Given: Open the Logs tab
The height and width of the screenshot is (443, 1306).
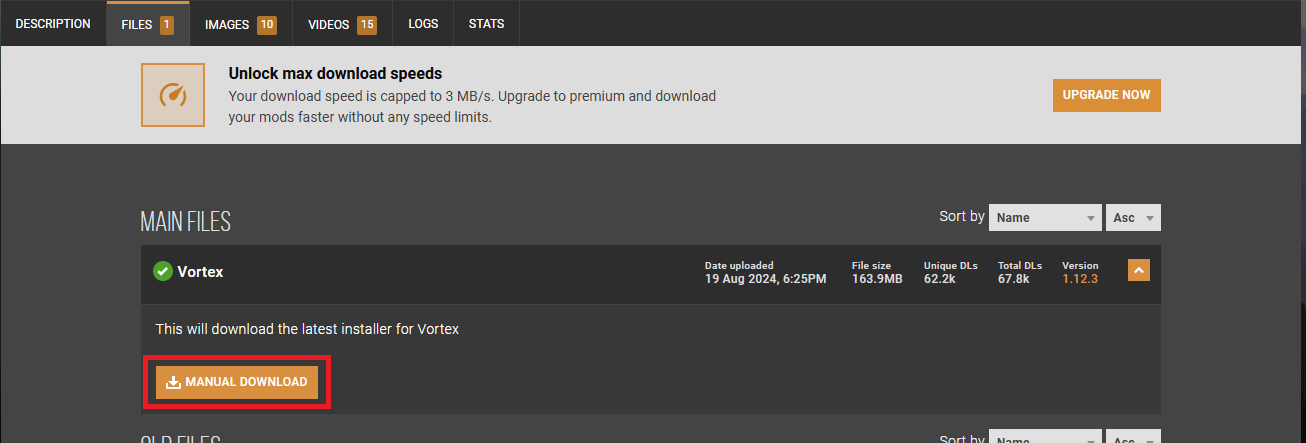Looking at the screenshot, I should [423, 23].
